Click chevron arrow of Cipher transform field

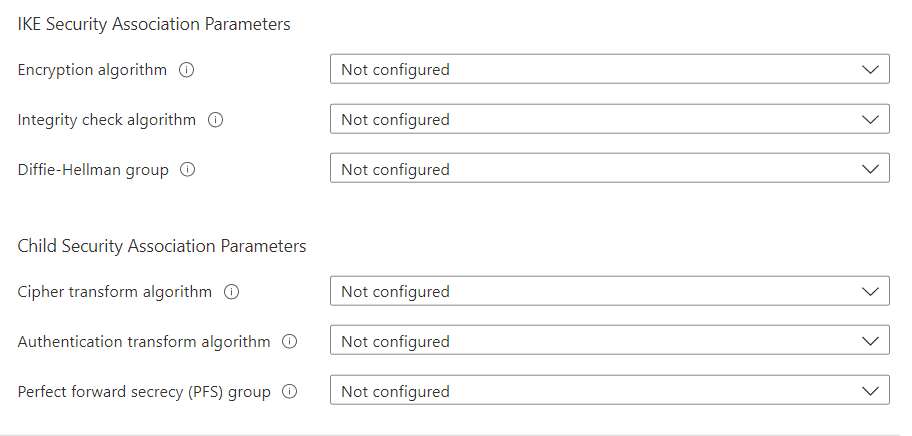pos(869,292)
